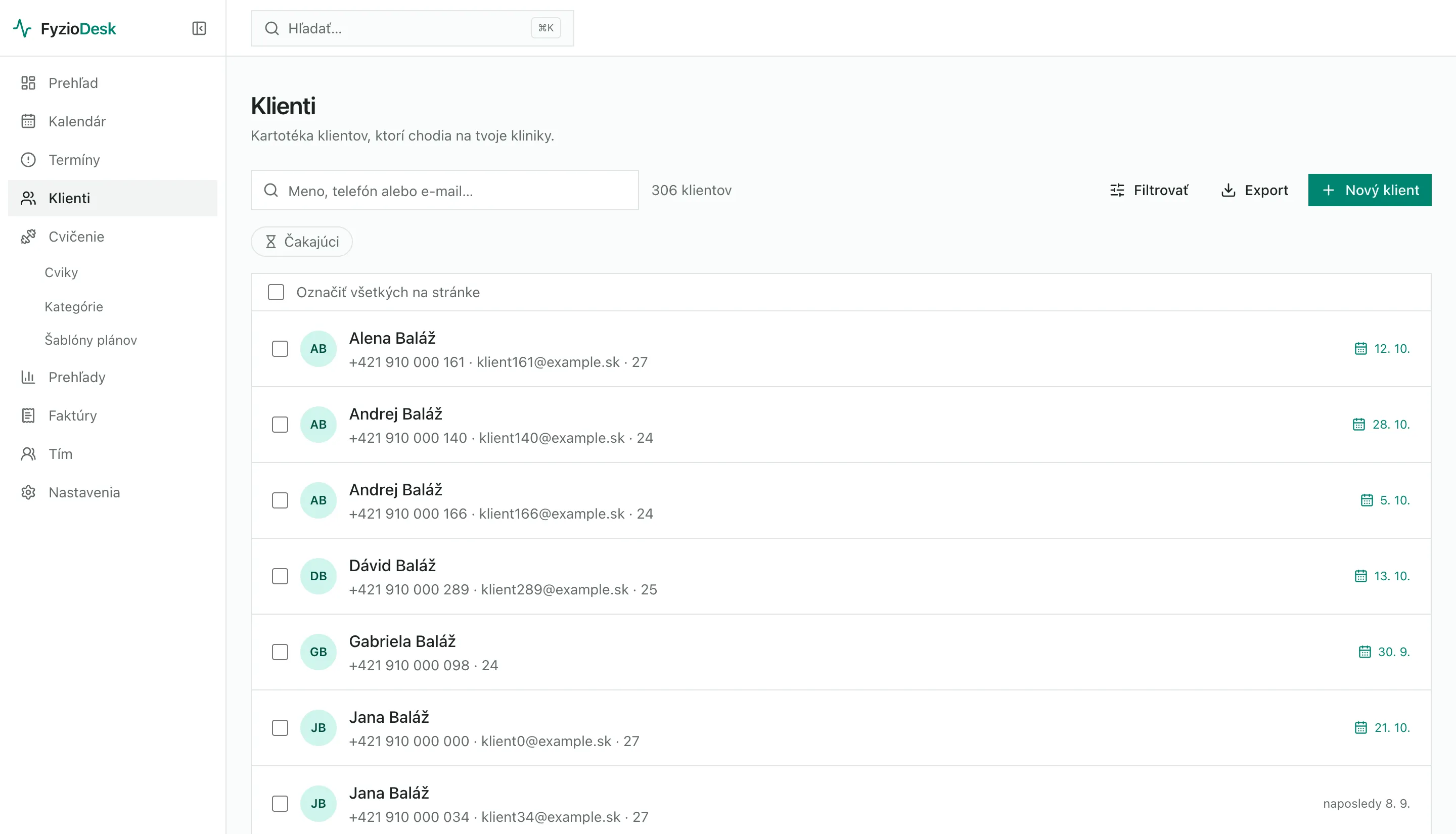Click the GB avatar of Gabriela Baláž
Screen dimensions: 1456x834
(318, 652)
